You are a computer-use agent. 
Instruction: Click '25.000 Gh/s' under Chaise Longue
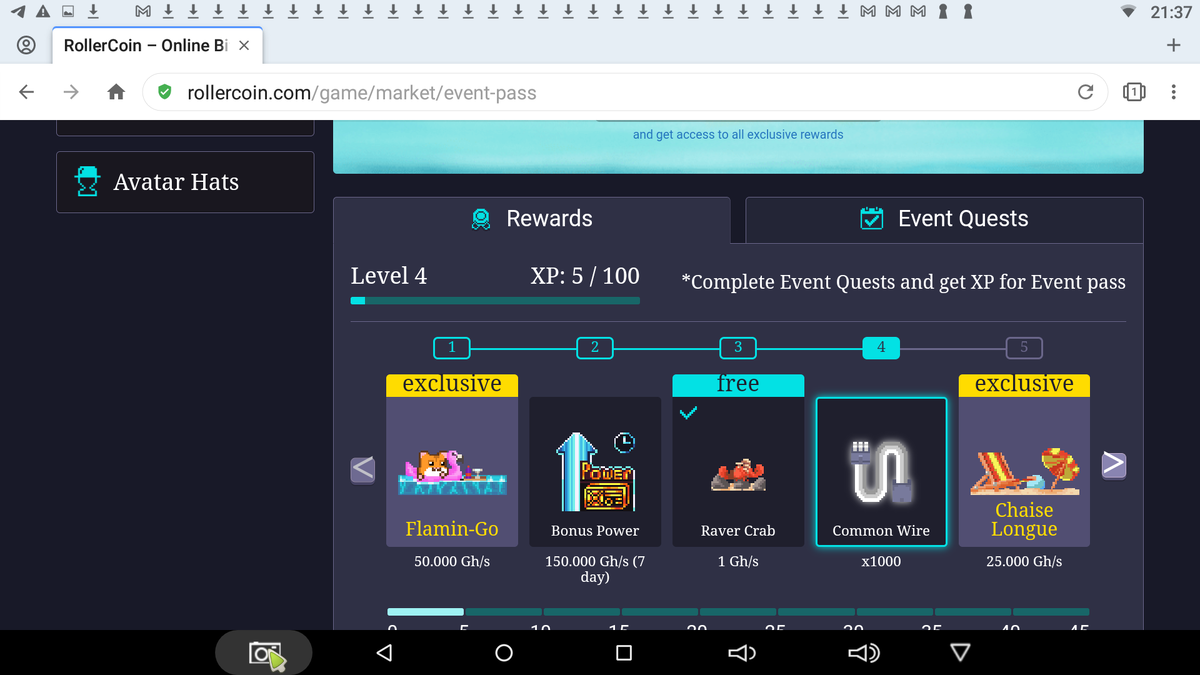(1024, 562)
